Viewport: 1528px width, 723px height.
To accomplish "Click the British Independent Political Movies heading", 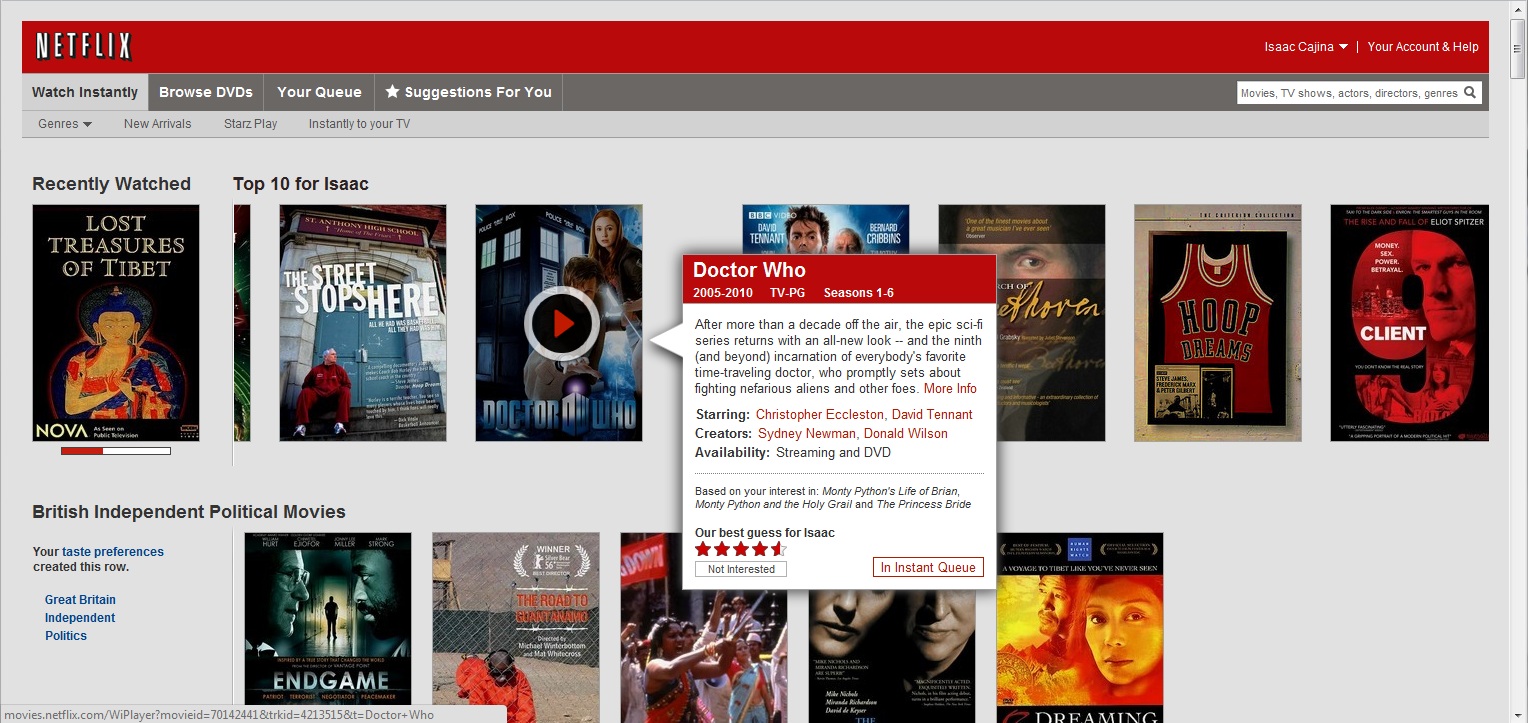I will tap(189, 512).
